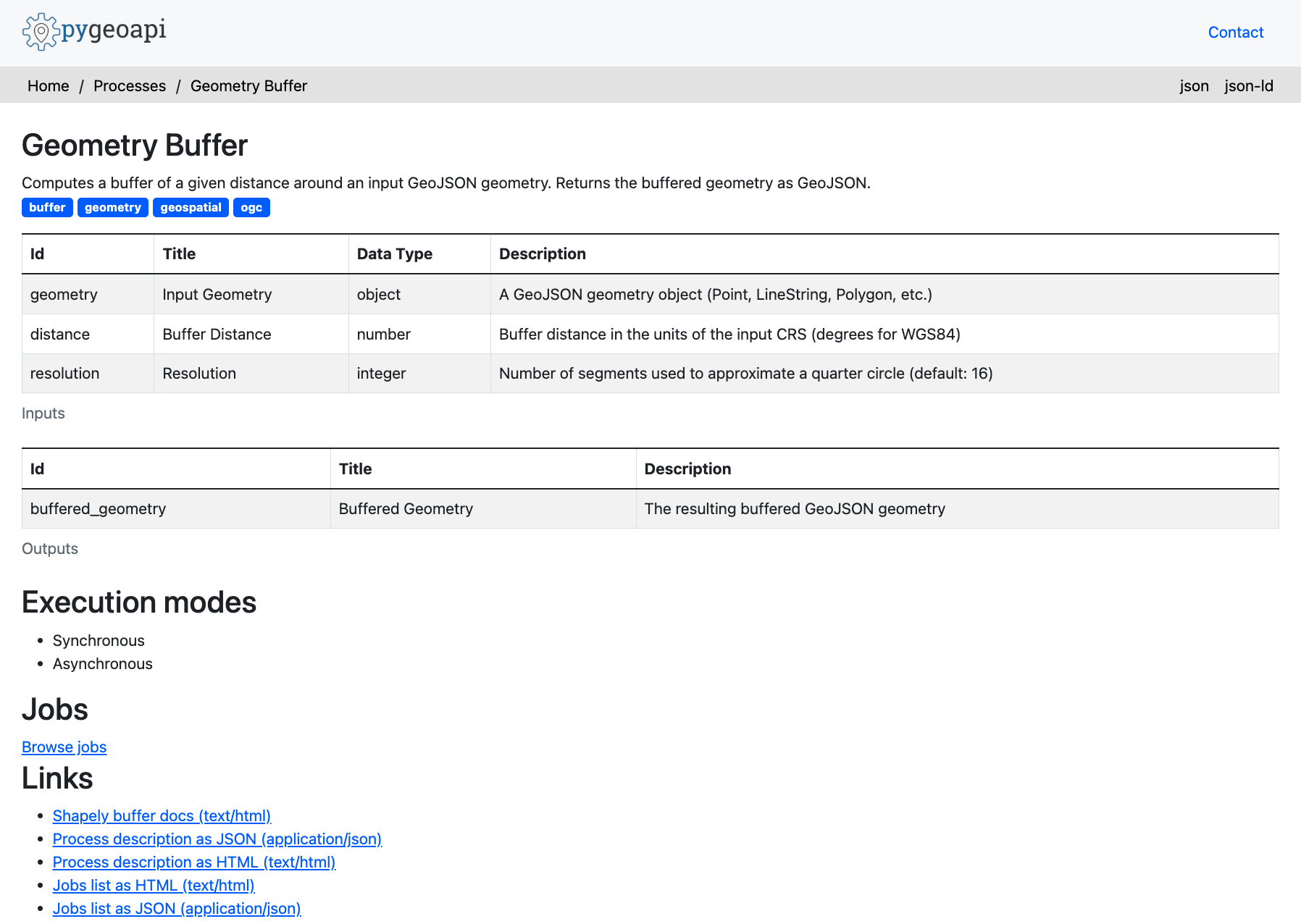
Task: Click the distance input id cell
Action: coord(60,335)
